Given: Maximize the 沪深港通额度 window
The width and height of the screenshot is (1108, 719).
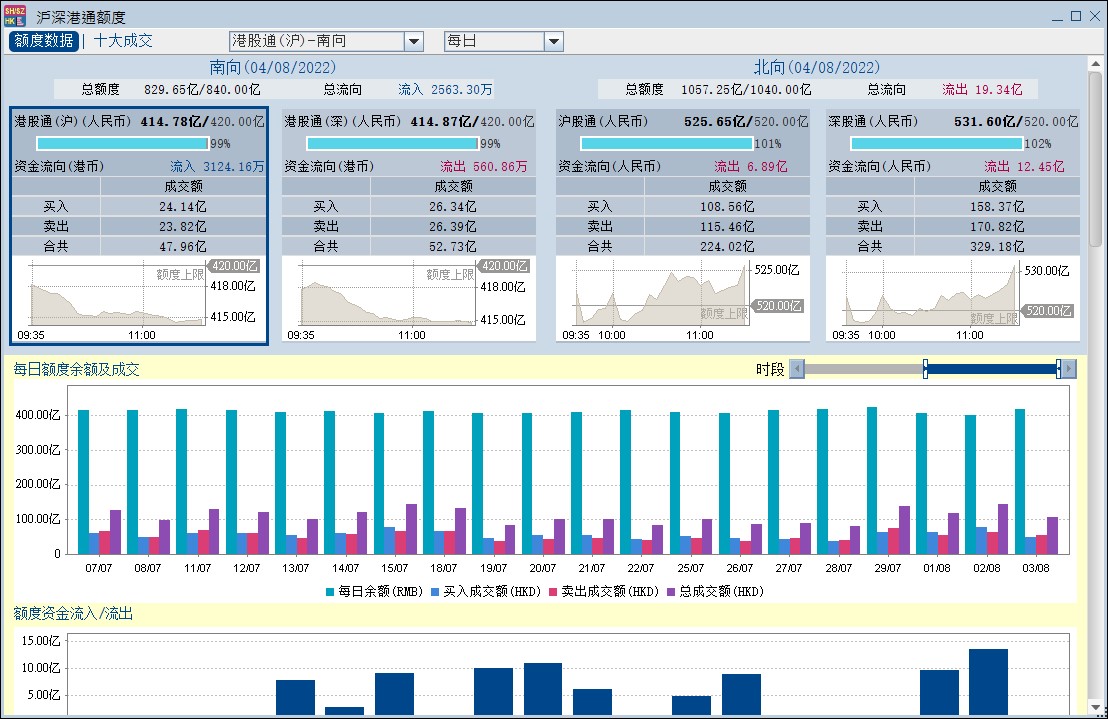Looking at the screenshot, I should click(x=1076, y=16).
